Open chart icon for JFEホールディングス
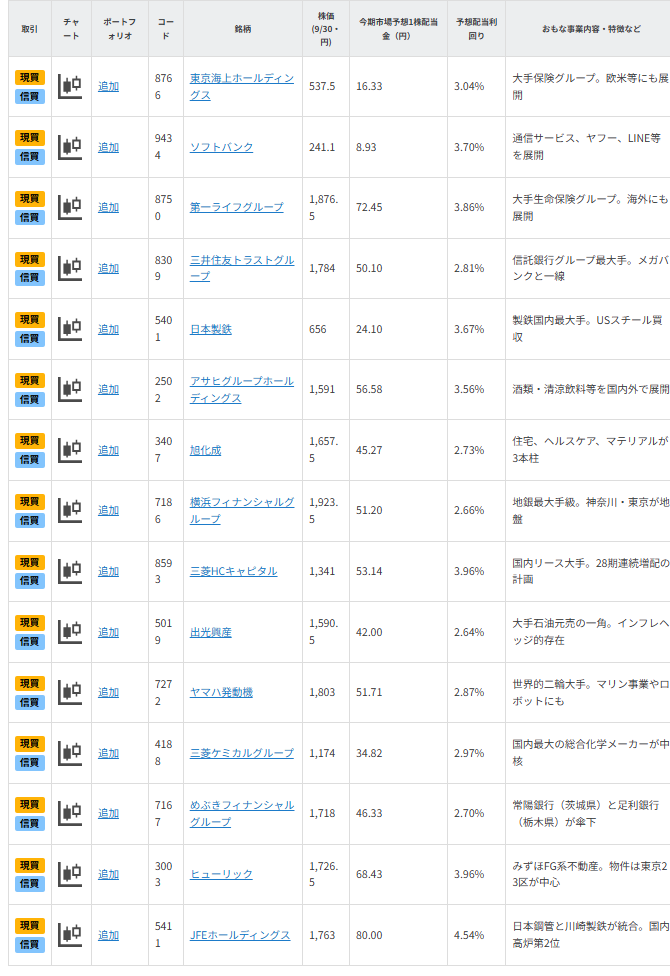 [x=70, y=935]
